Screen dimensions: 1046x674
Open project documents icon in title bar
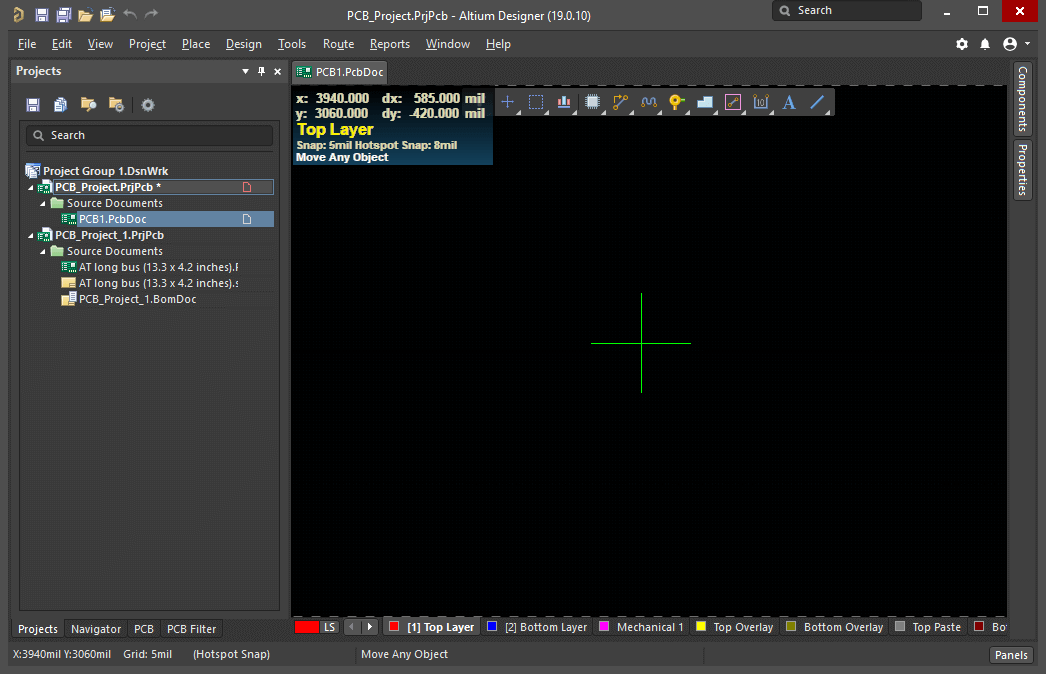click(107, 15)
